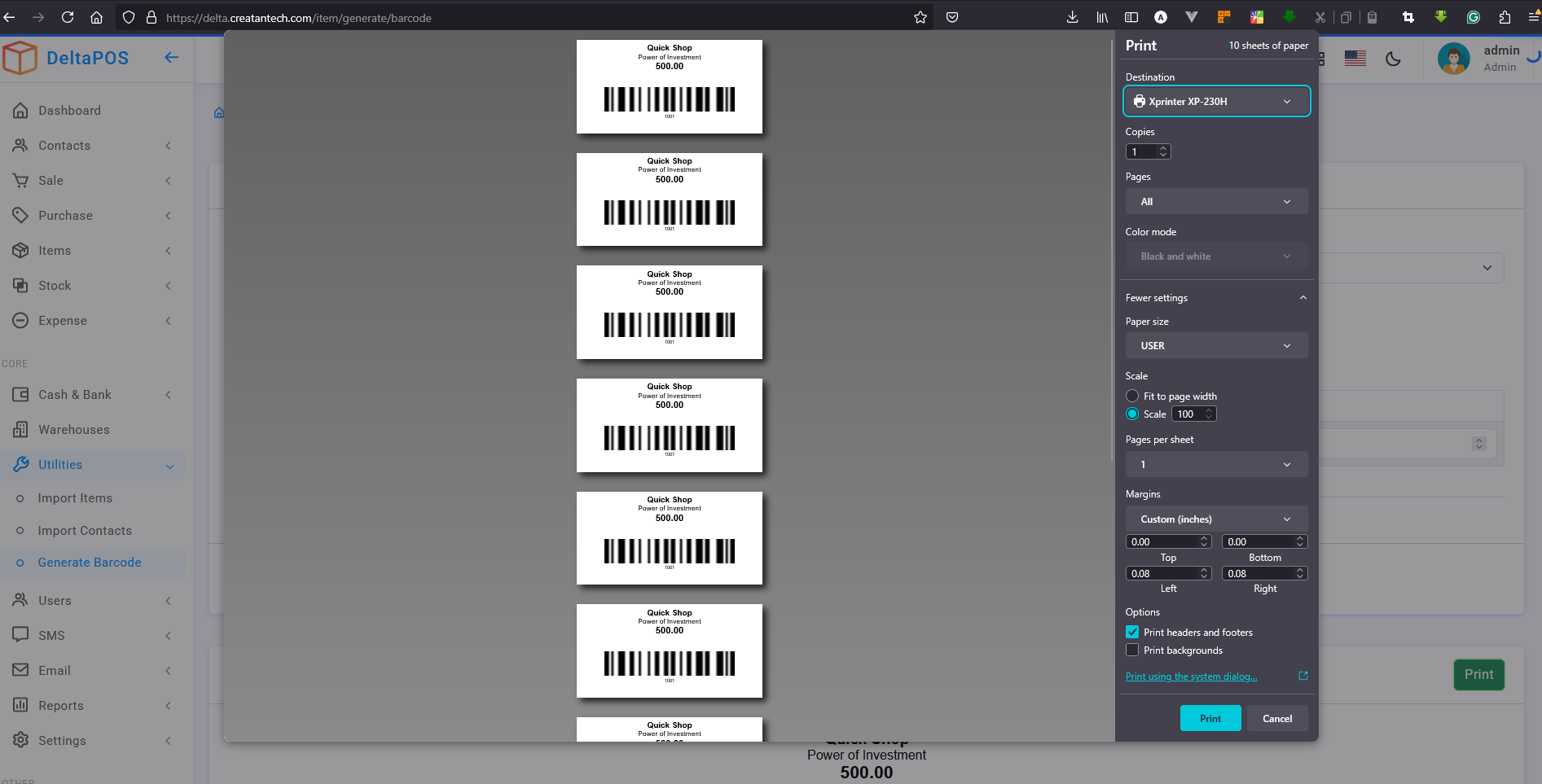Open the Paper size USER dropdown

coord(1216,346)
